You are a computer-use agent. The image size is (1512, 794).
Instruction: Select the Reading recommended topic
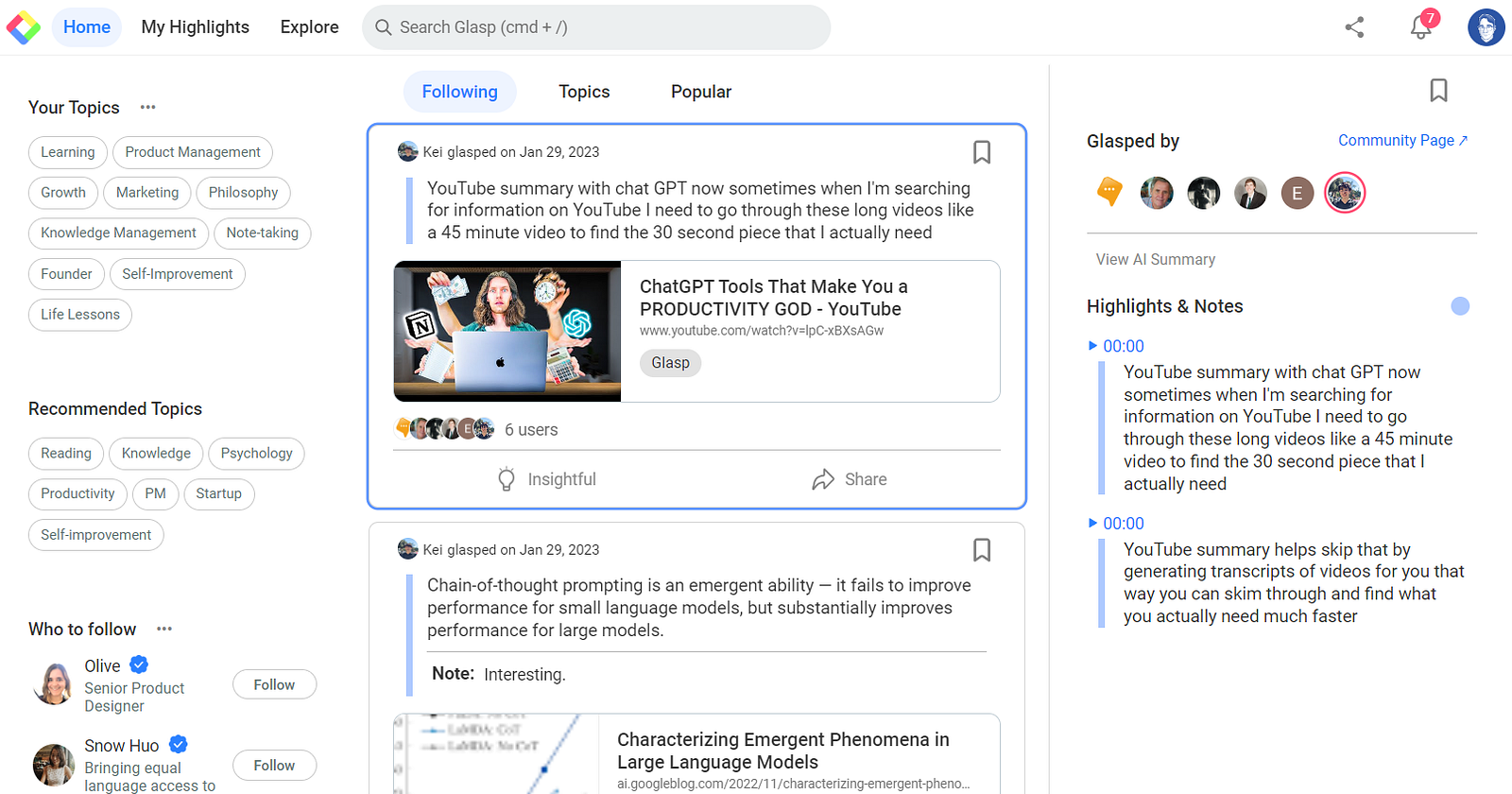coord(66,454)
